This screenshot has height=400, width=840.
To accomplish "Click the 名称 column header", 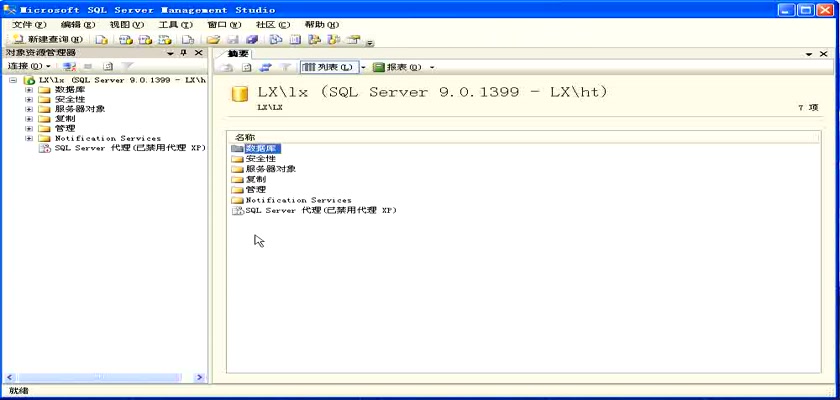I will [523, 138].
